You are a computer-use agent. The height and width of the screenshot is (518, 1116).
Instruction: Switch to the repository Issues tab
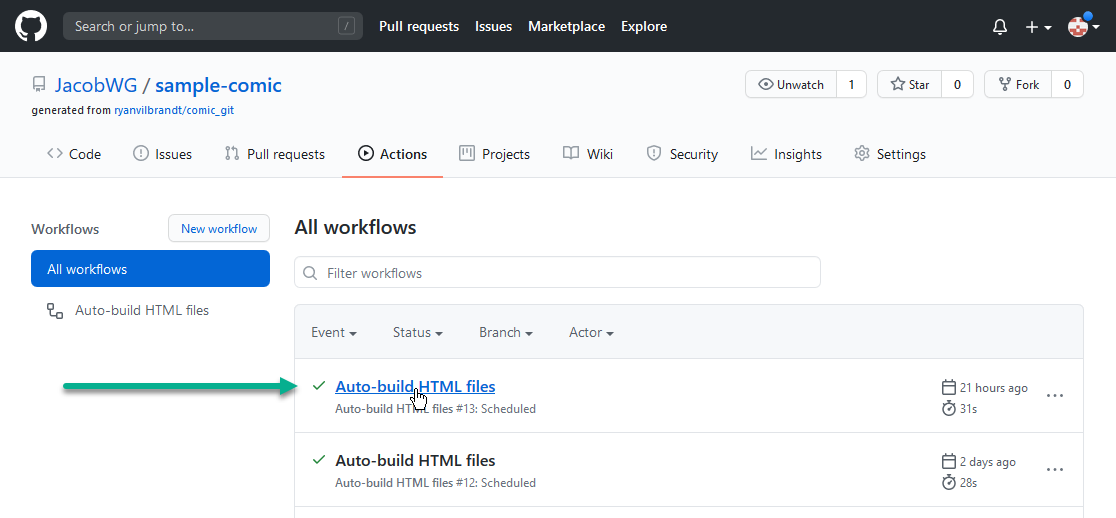[162, 154]
